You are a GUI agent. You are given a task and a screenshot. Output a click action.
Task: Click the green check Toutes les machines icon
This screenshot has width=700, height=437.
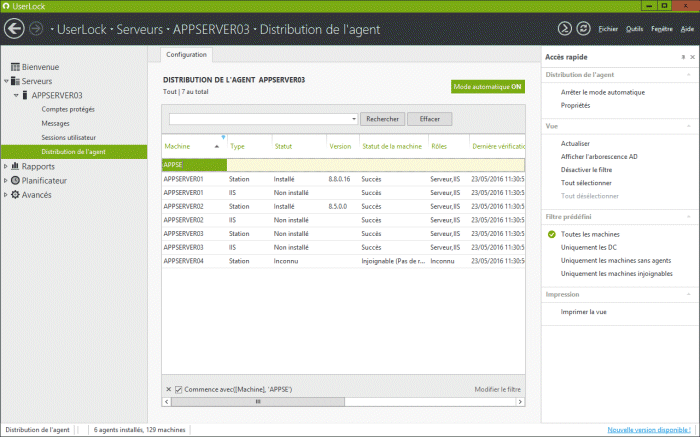click(552, 234)
